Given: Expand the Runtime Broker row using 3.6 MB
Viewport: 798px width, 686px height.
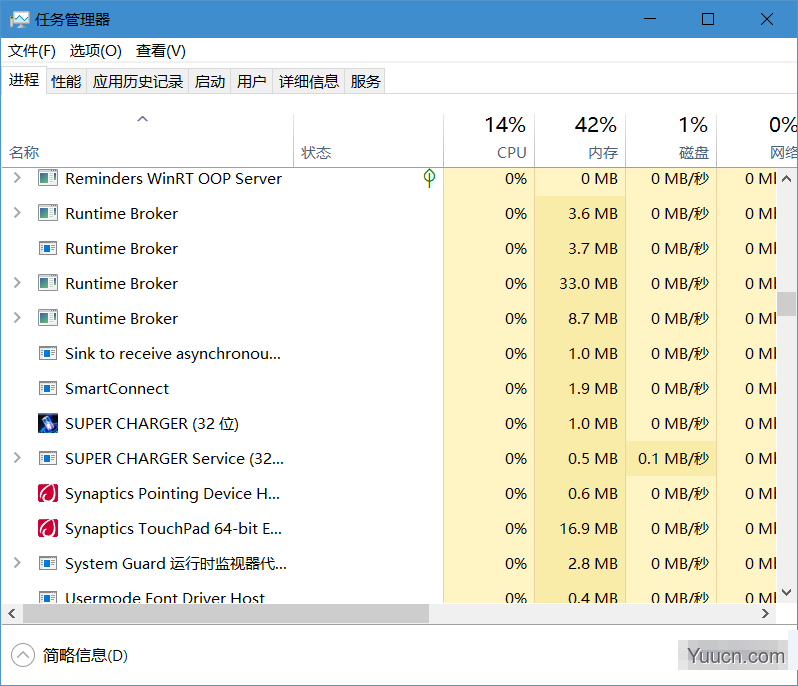Looking at the screenshot, I should (17, 213).
